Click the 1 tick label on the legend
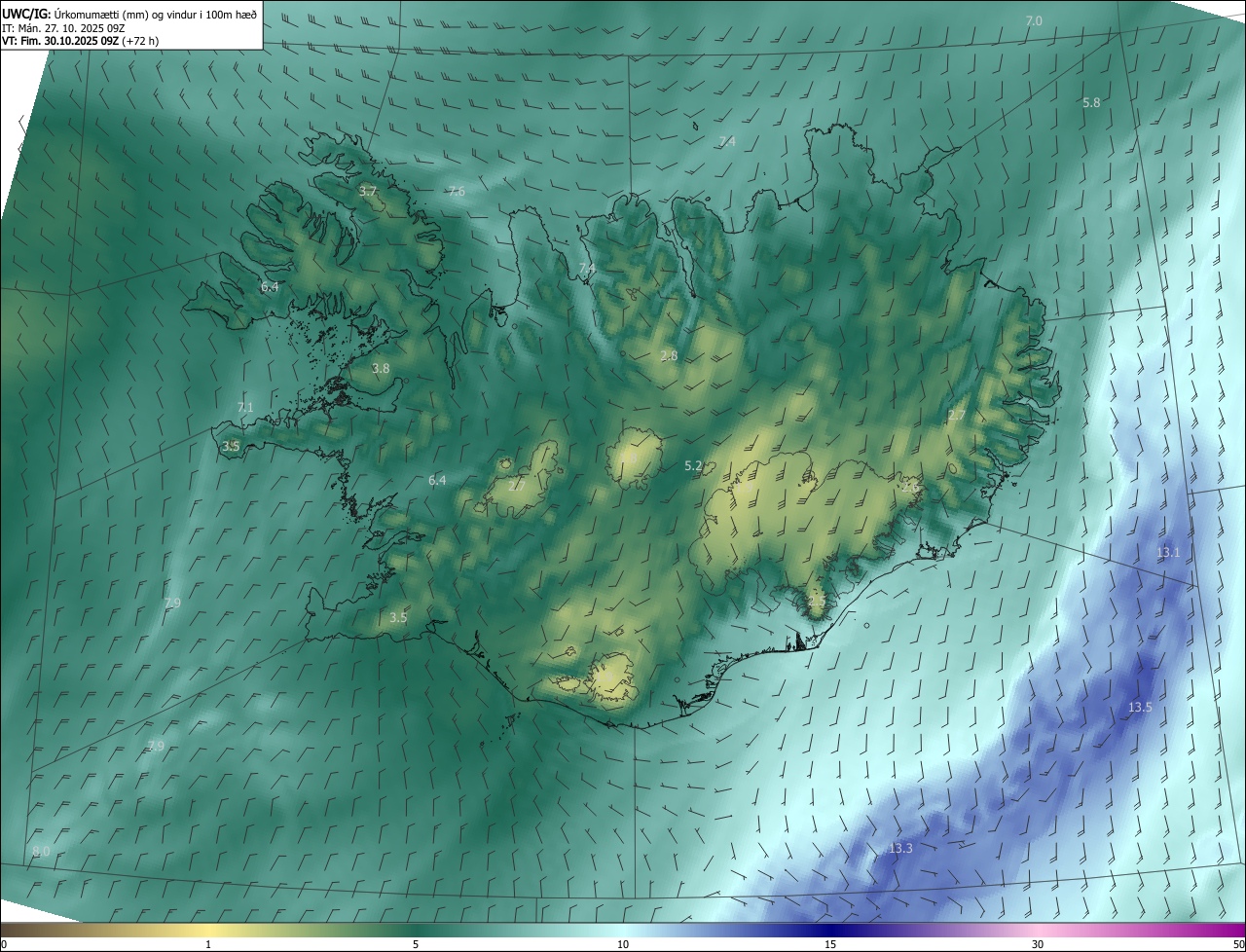The image size is (1246, 952). pyautogui.click(x=208, y=944)
